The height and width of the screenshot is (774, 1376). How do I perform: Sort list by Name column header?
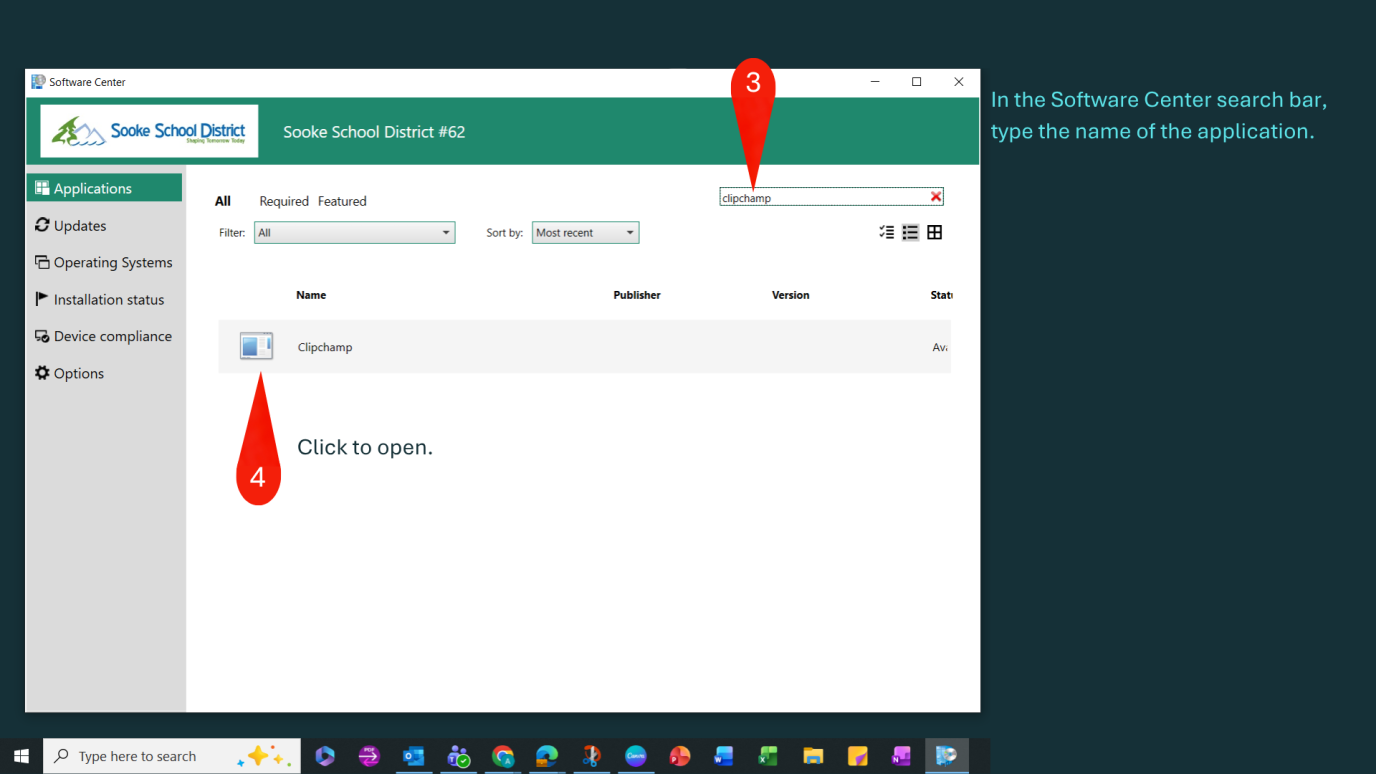[x=311, y=295]
